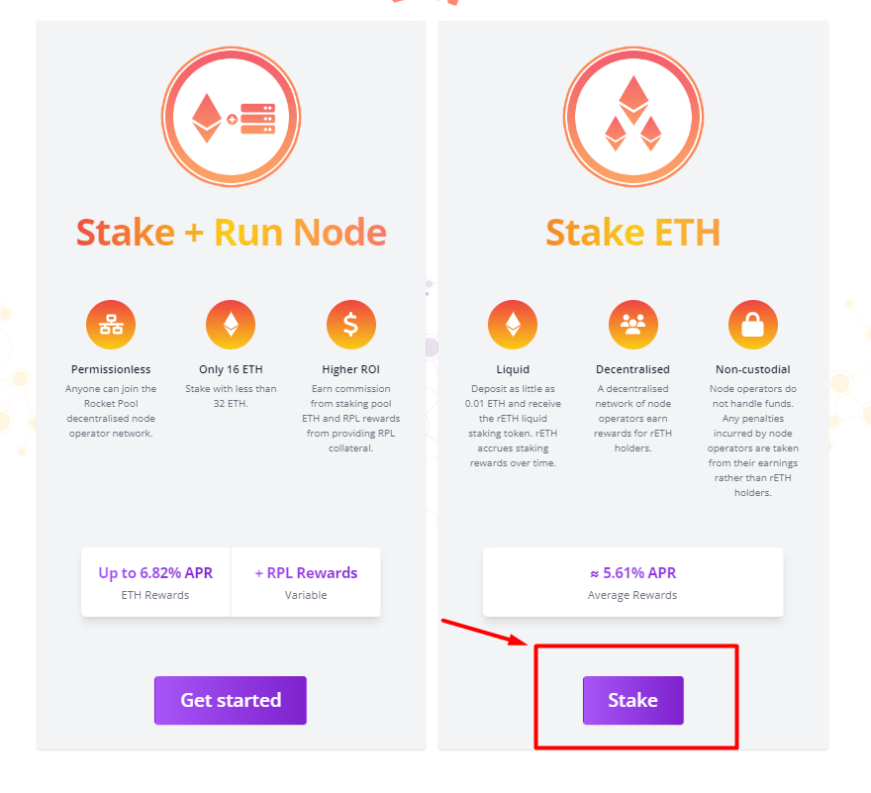Click the Up to 6.82% APR card
The image size is (871, 793).
point(155,582)
